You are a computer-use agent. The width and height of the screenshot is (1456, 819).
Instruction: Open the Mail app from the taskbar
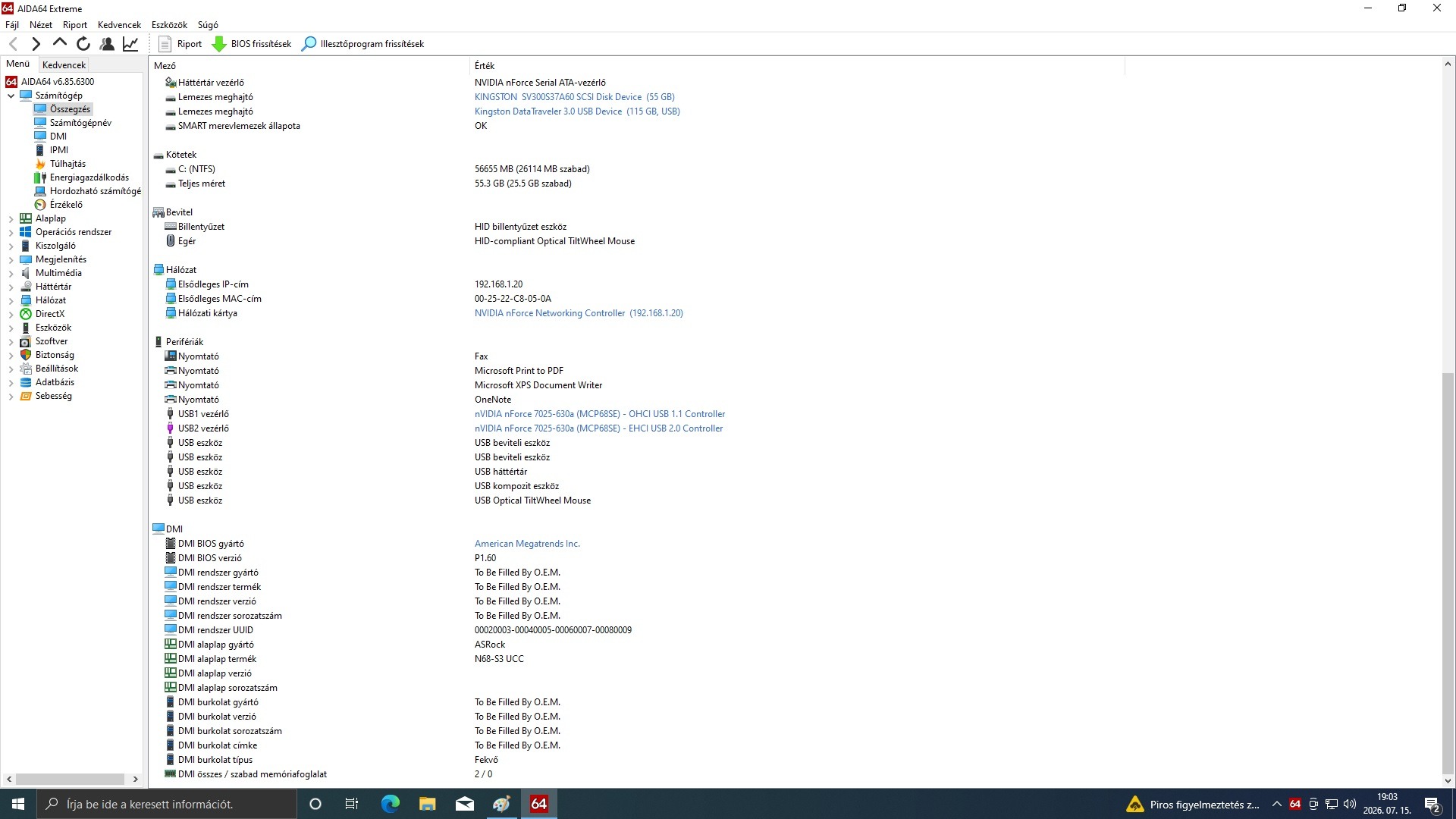coord(464,804)
